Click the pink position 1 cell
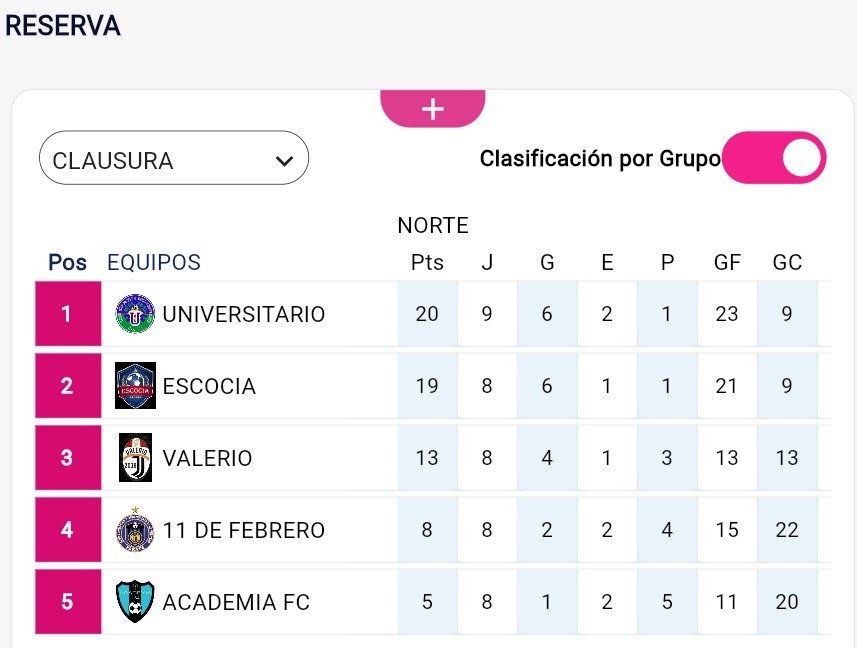 click(67, 314)
